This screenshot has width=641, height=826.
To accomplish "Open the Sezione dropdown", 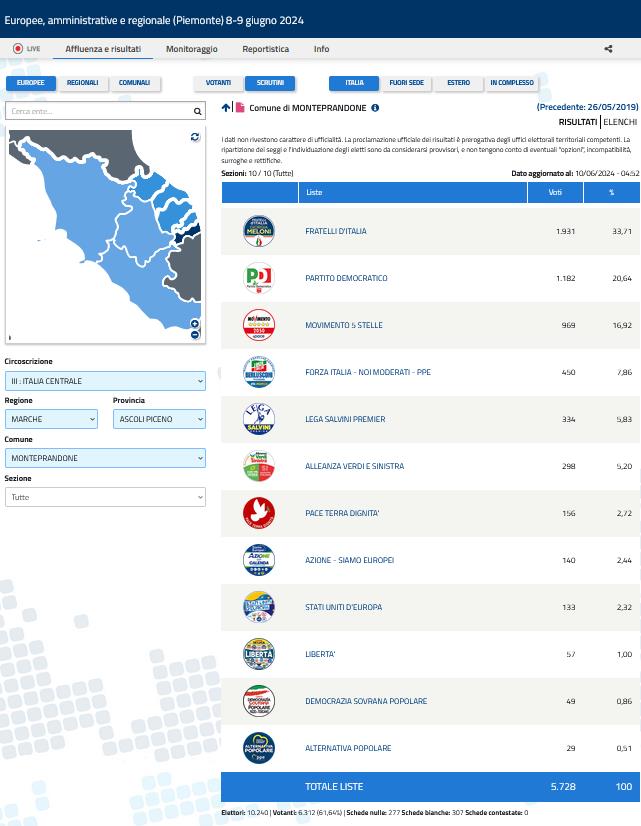I will pos(105,497).
